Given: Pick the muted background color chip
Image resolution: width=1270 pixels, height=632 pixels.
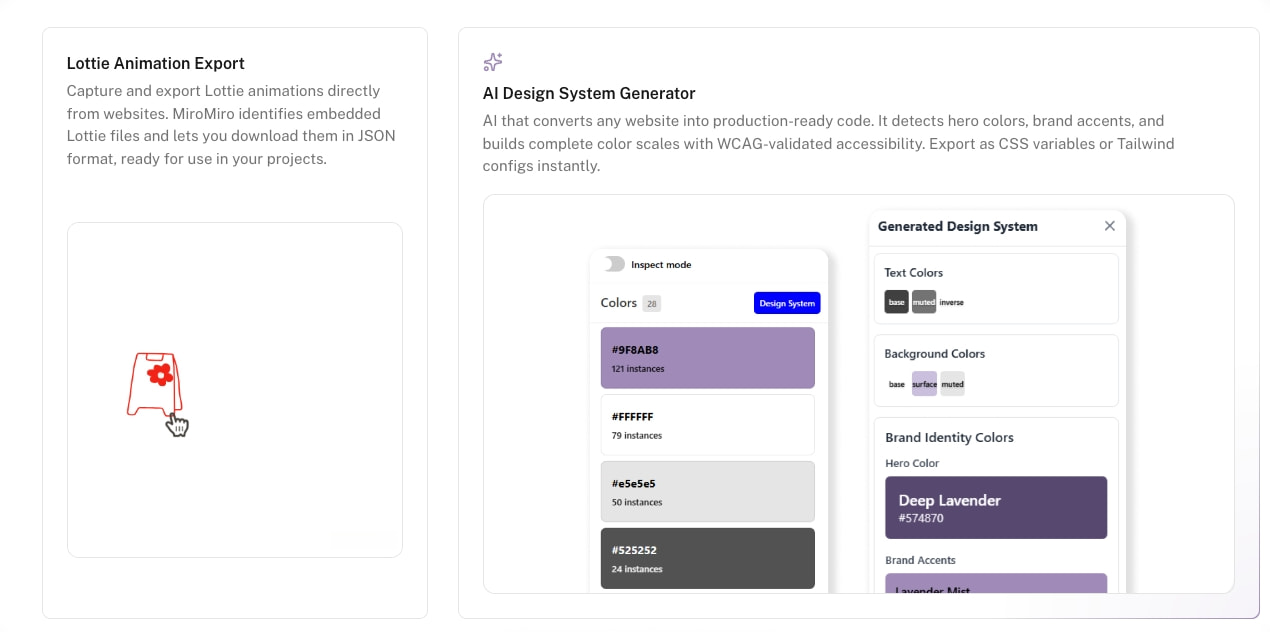Looking at the screenshot, I should [953, 384].
